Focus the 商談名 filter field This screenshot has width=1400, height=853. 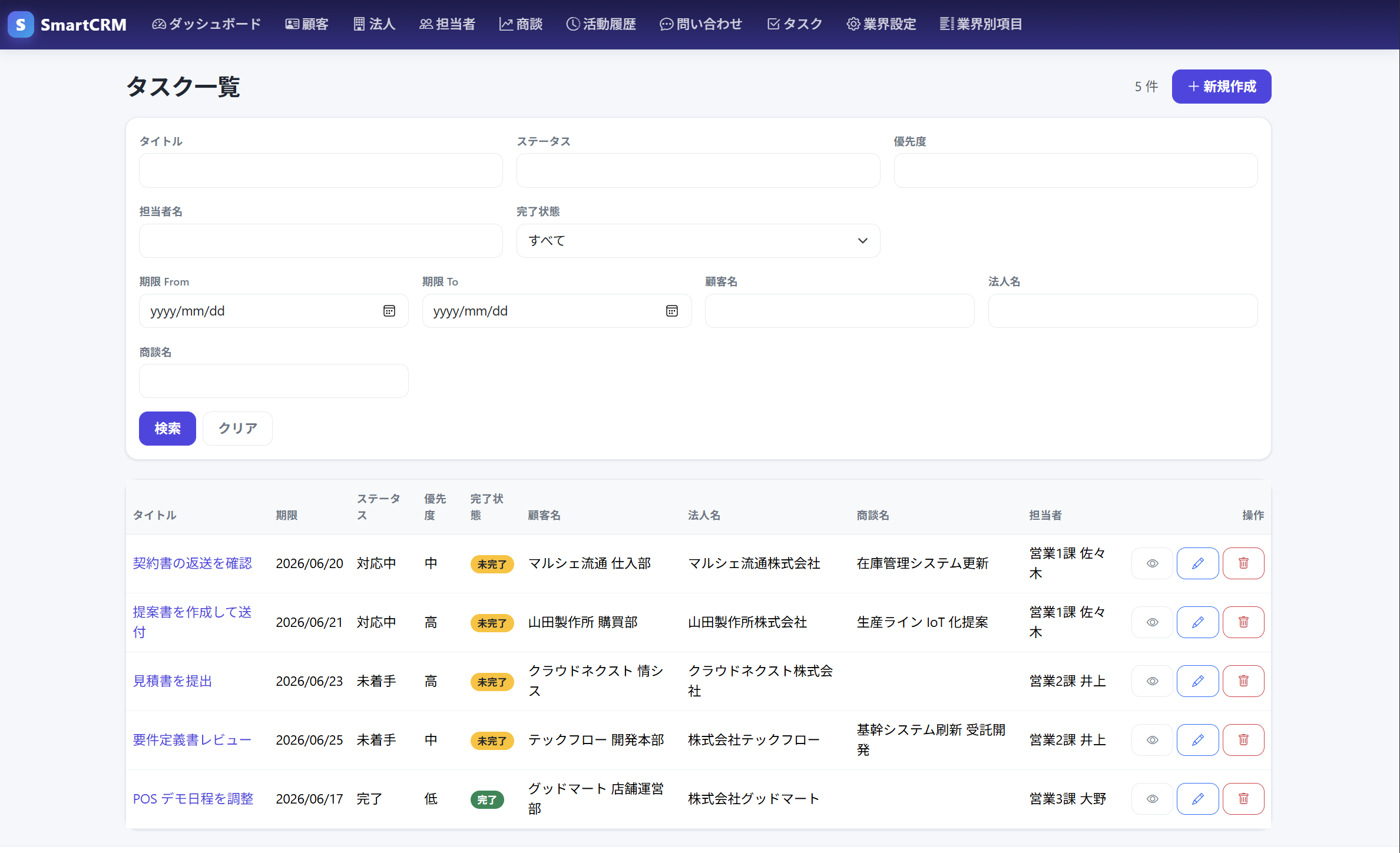tap(273, 381)
